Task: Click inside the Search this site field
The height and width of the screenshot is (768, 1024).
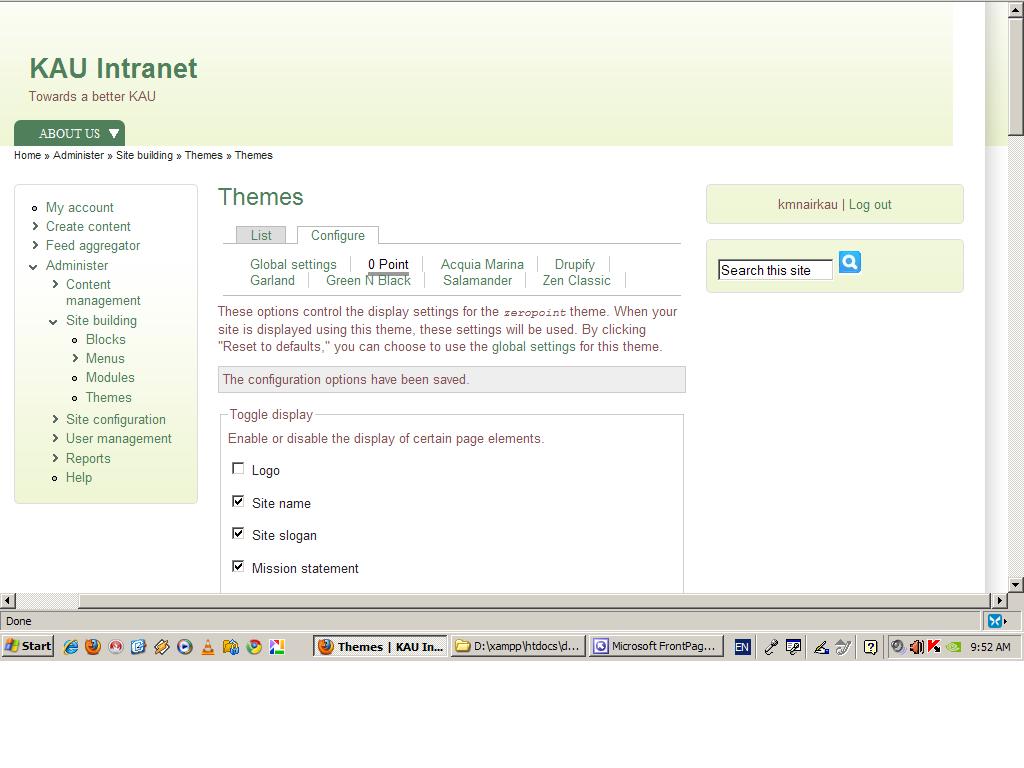Action: [x=774, y=269]
